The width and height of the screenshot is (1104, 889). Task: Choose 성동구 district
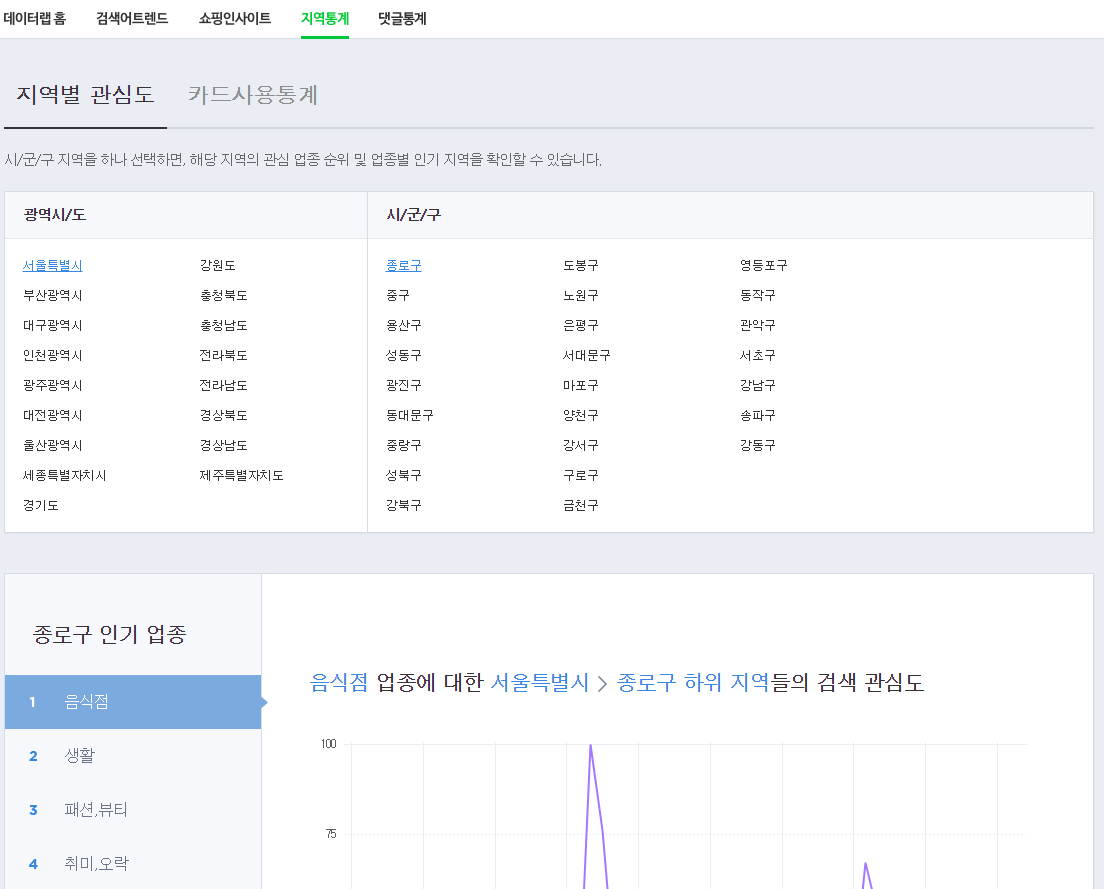pos(403,355)
